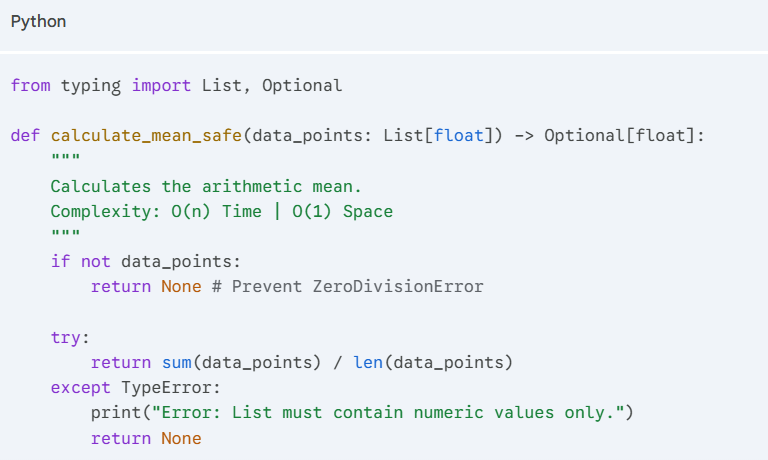Click the calculate_mean_safe function name
The width and height of the screenshot is (768, 460).
[x=146, y=135]
